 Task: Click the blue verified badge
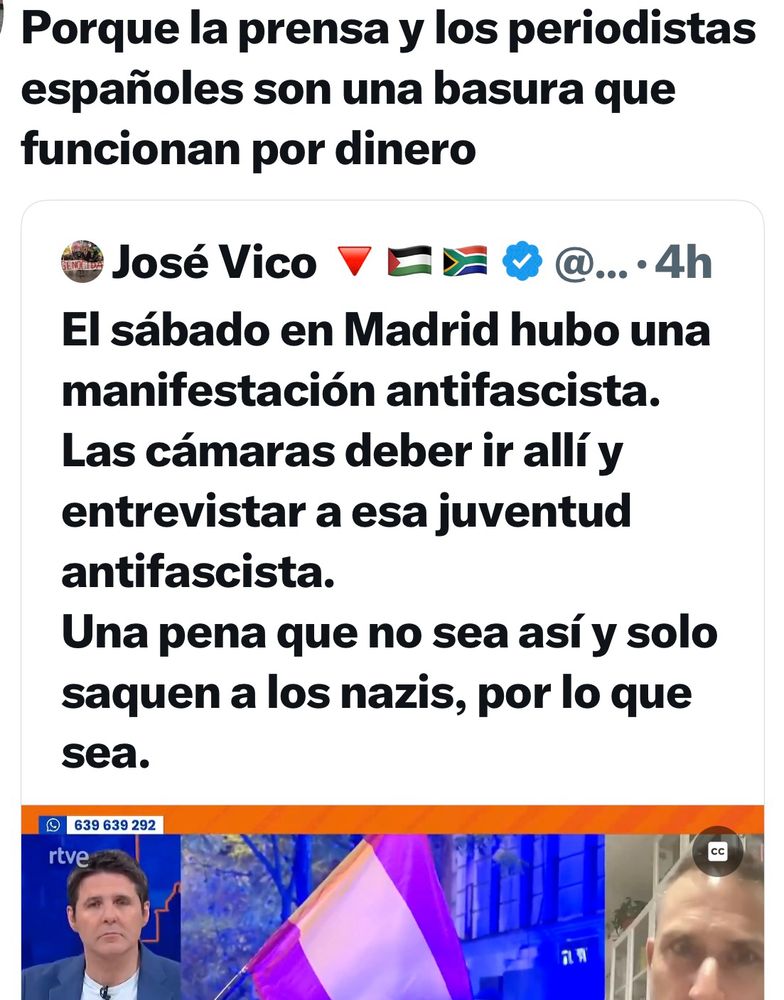click(522, 261)
